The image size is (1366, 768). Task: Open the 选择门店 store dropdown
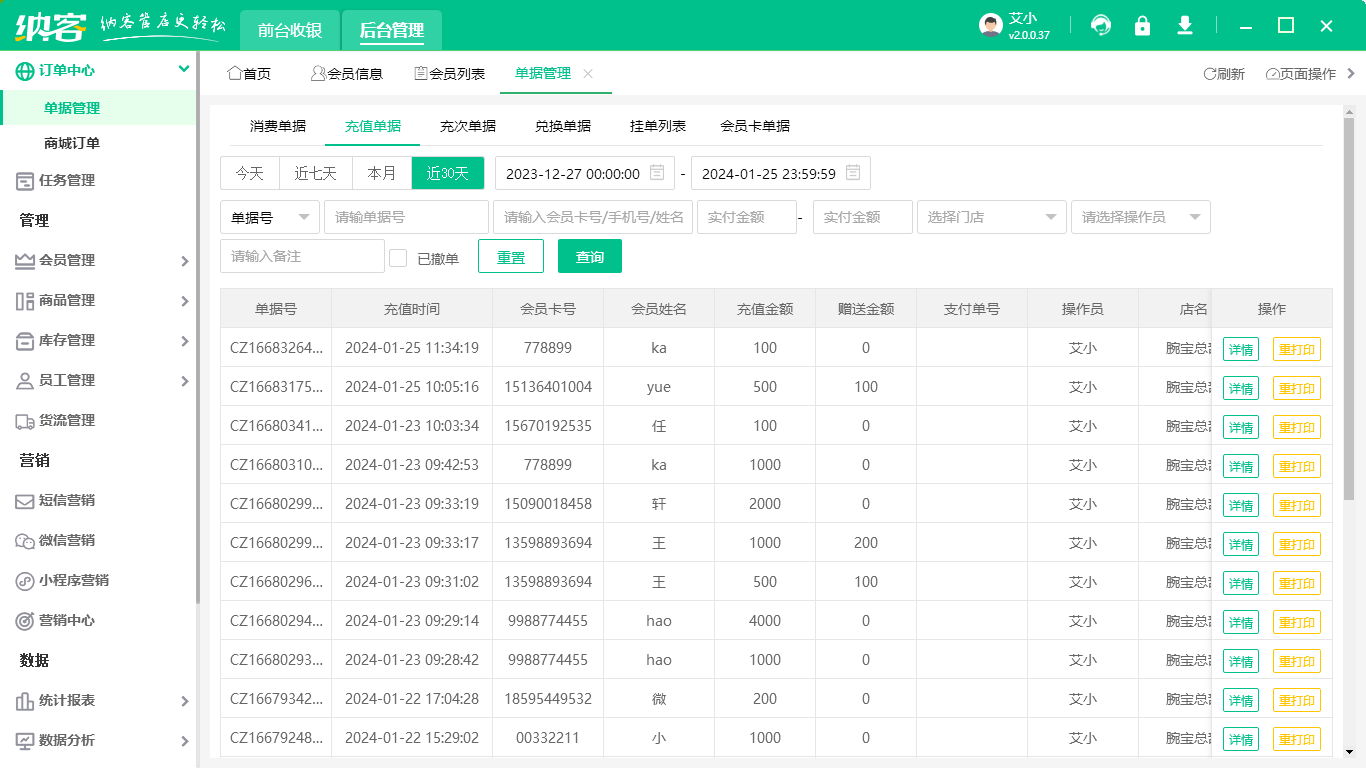pos(991,217)
